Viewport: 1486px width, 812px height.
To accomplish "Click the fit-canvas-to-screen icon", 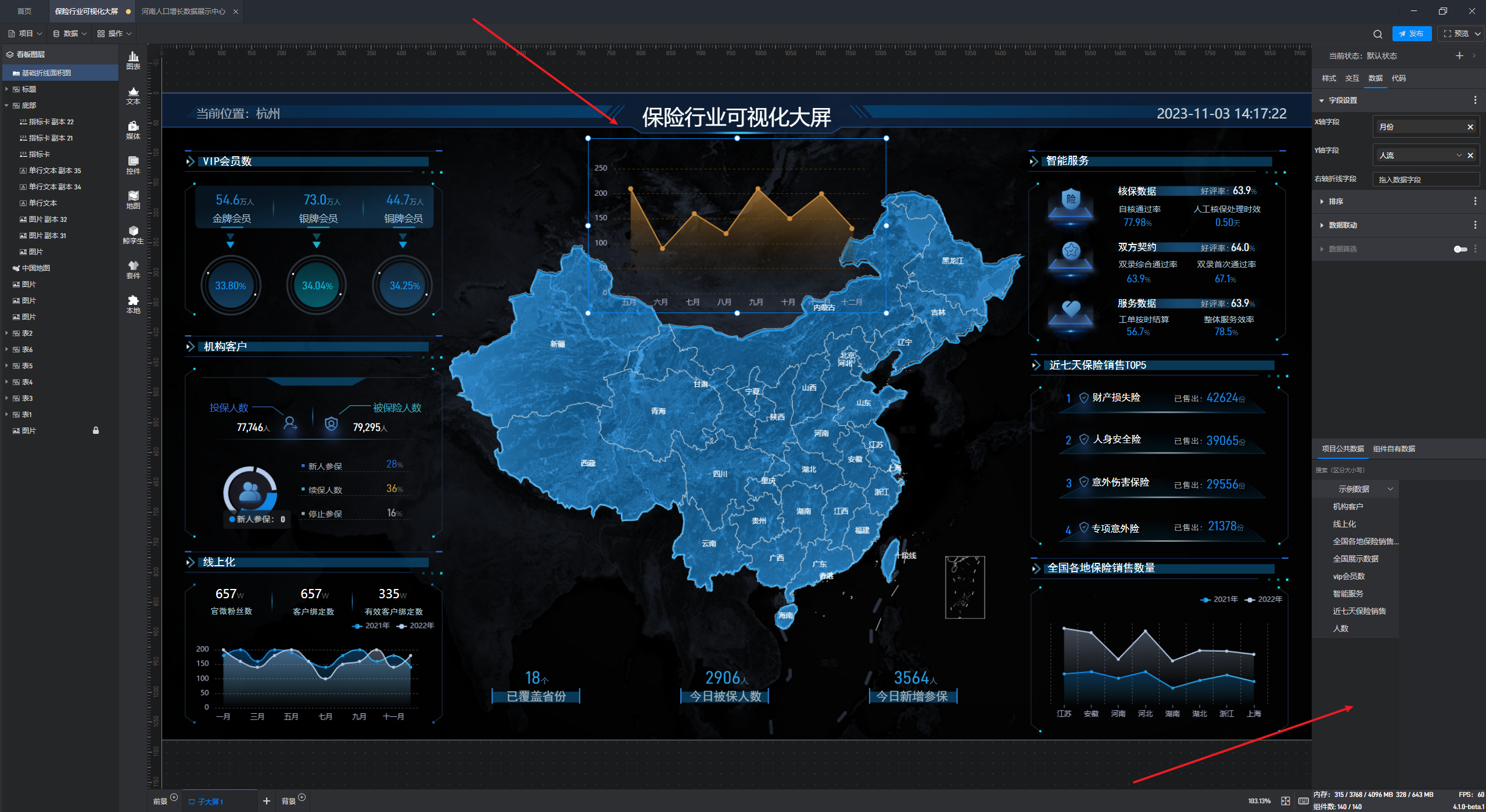I will (x=1286, y=801).
